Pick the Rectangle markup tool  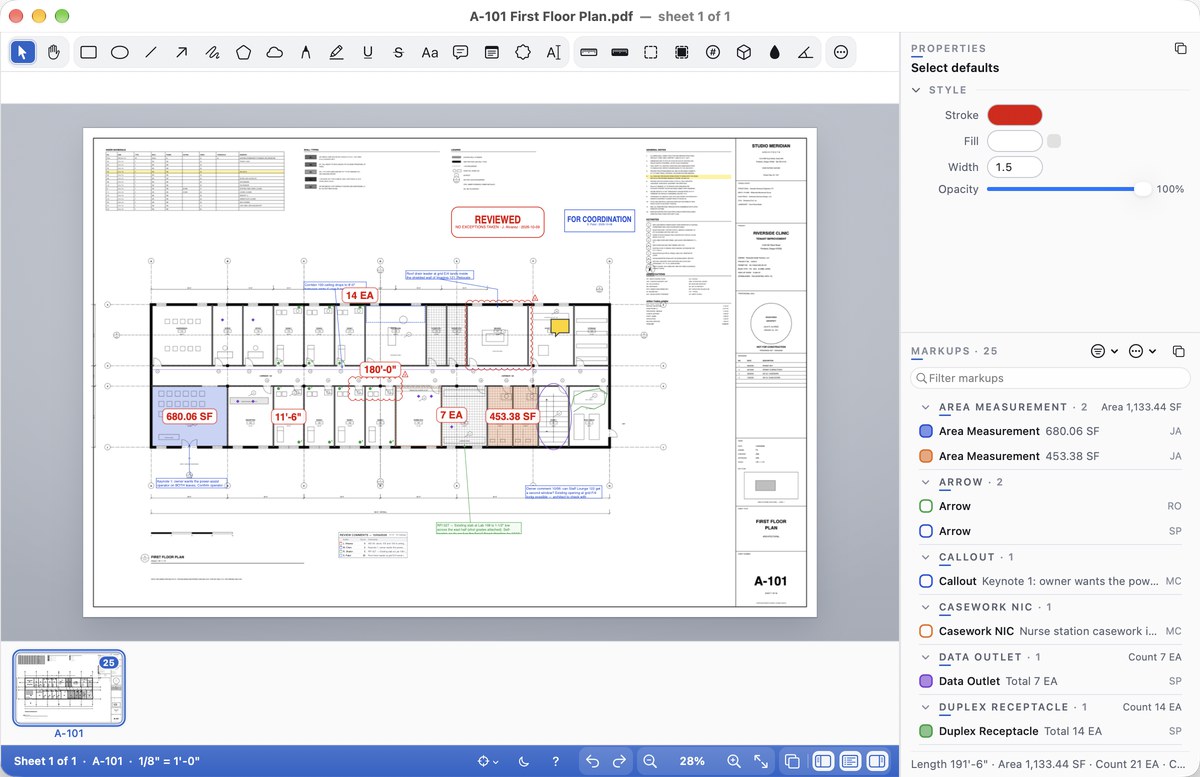tap(88, 52)
